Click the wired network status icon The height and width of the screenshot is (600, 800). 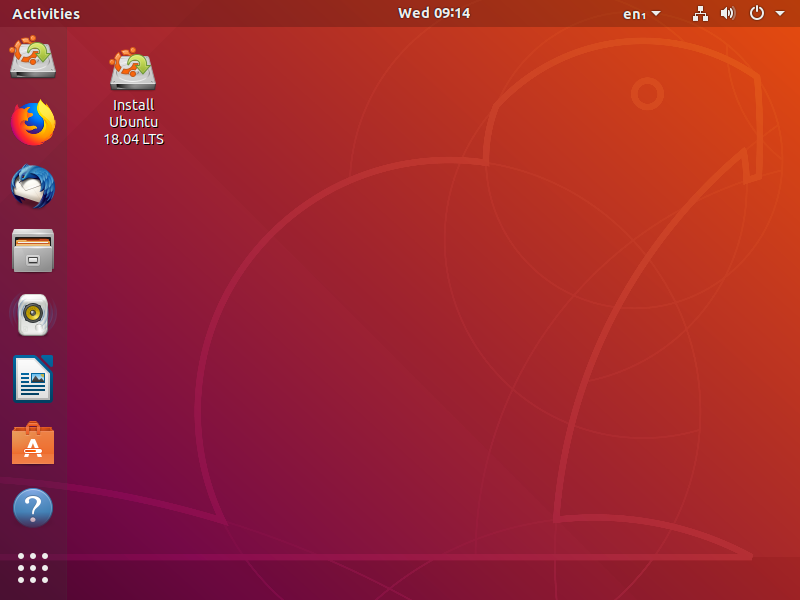click(700, 14)
